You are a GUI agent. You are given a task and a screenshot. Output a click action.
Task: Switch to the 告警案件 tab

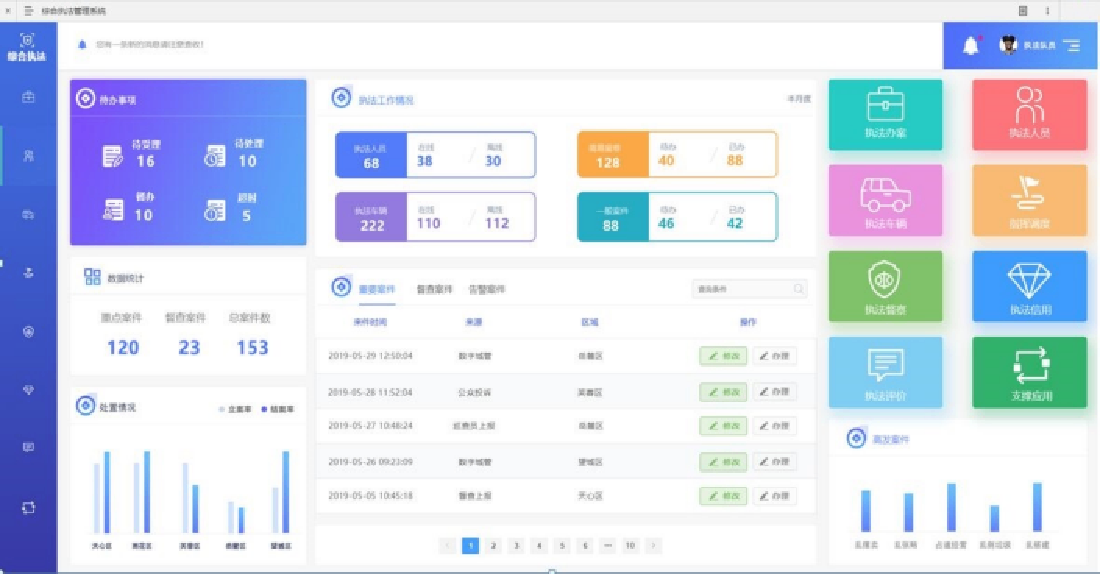tap(487, 289)
